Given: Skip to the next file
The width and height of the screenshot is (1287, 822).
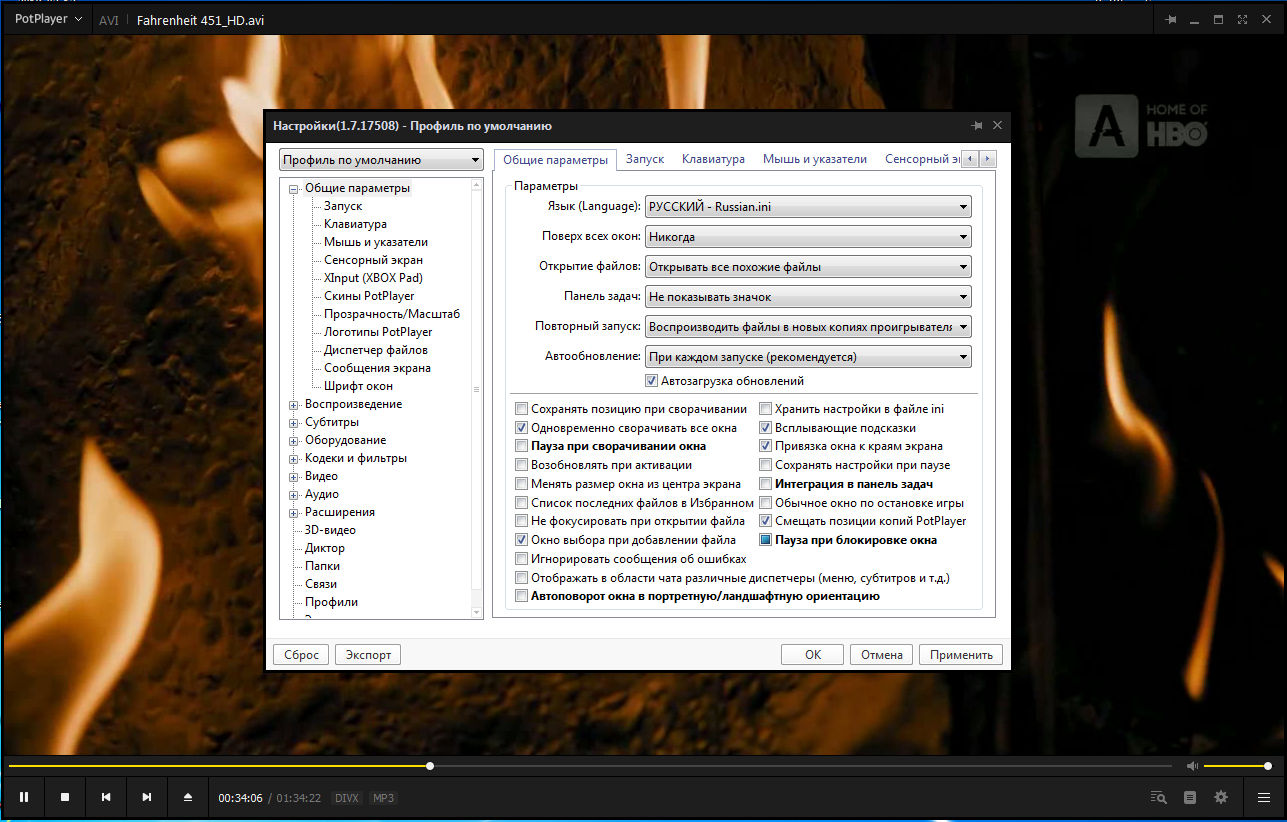Looking at the screenshot, I should (x=147, y=797).
